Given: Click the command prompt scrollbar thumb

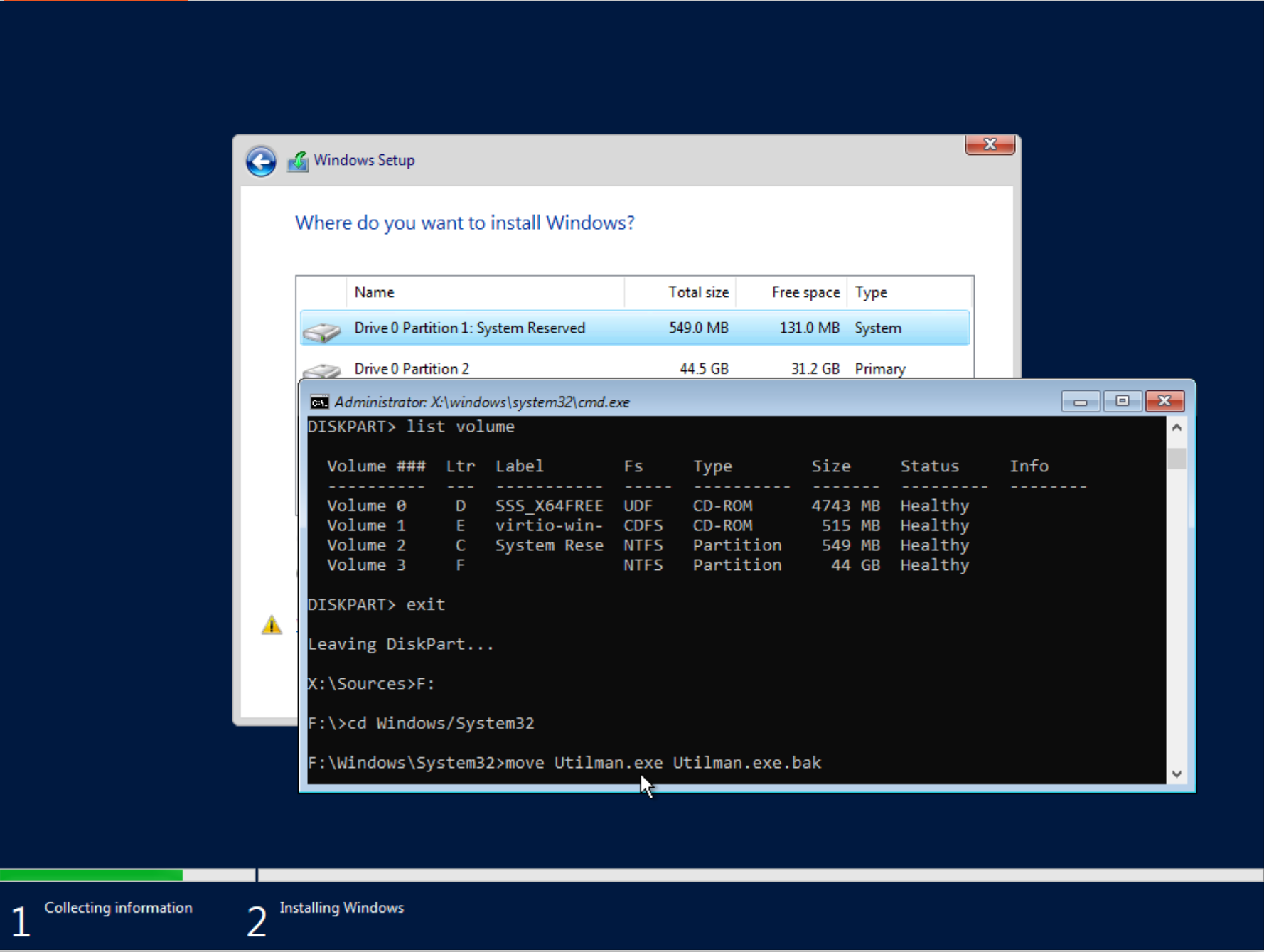Looking at the screenshot, I should (1177, 459).
